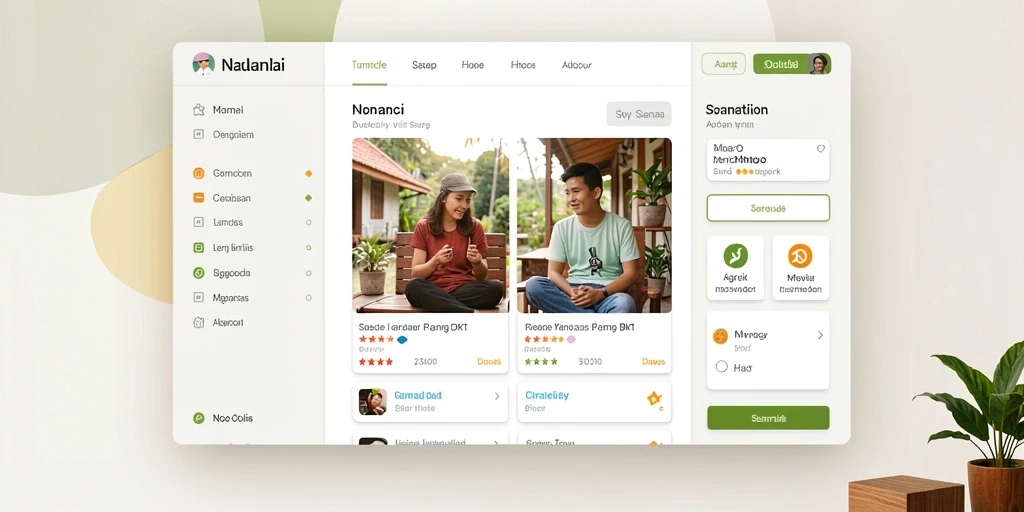Click the Nadanlai logo avatar icon
The width and height of the screenshot is (1024, 512).
pos(204,64)
